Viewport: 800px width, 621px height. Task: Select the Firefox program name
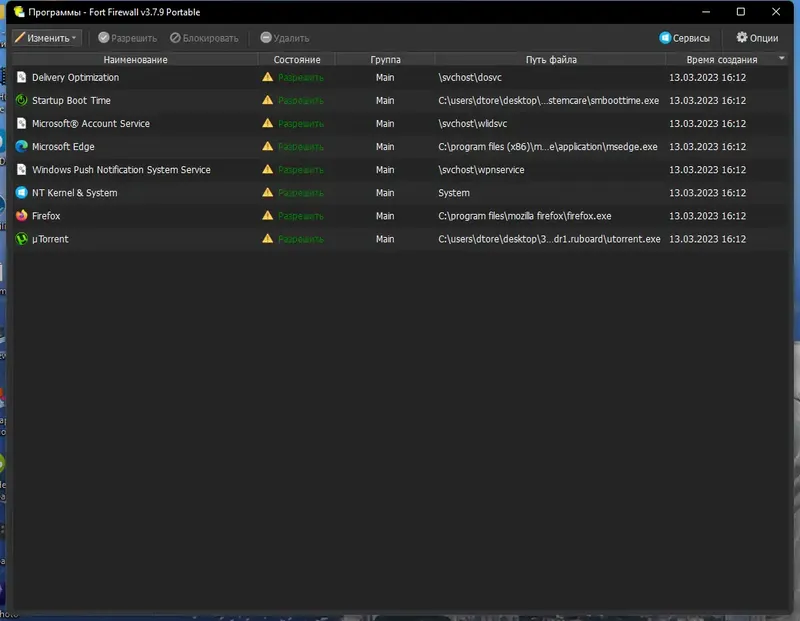46,216
